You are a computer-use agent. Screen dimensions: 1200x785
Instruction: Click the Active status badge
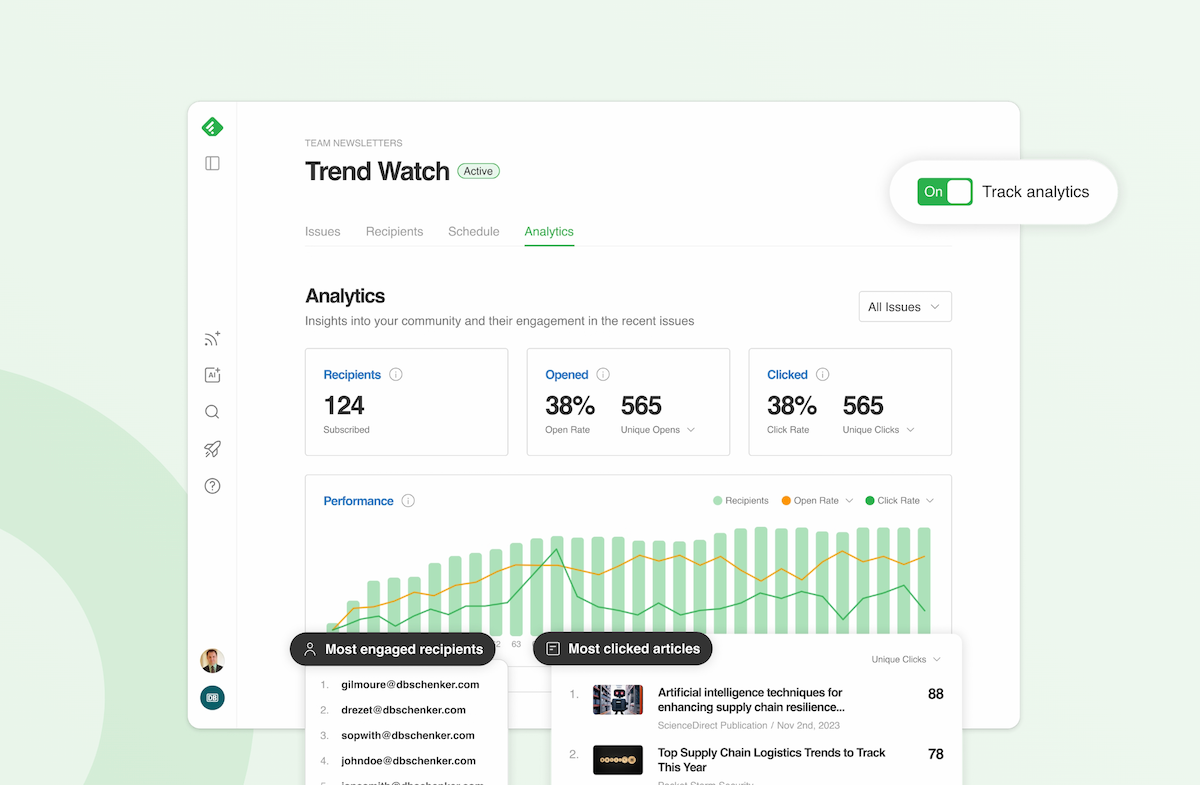[478, 171]
